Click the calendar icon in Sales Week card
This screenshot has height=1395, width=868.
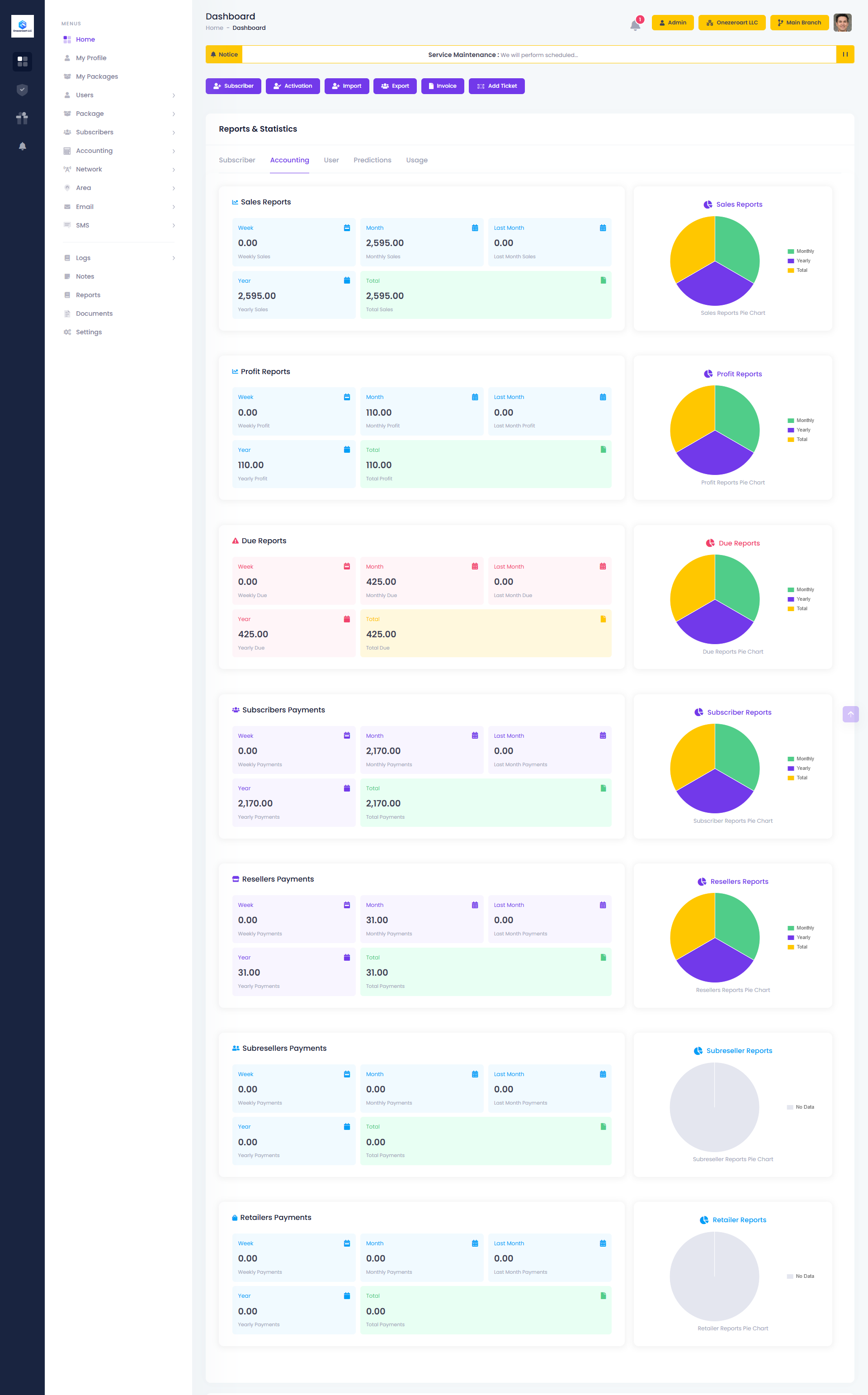(x=347, y=228)
